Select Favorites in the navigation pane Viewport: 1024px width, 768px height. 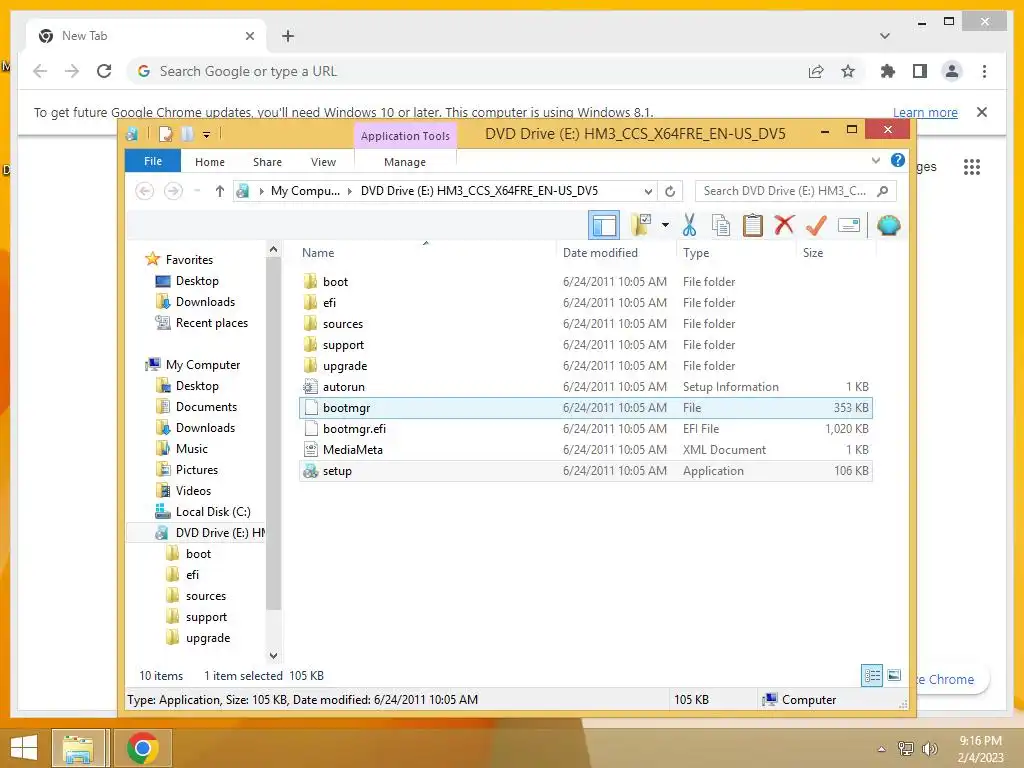click(x=189, y=260)
